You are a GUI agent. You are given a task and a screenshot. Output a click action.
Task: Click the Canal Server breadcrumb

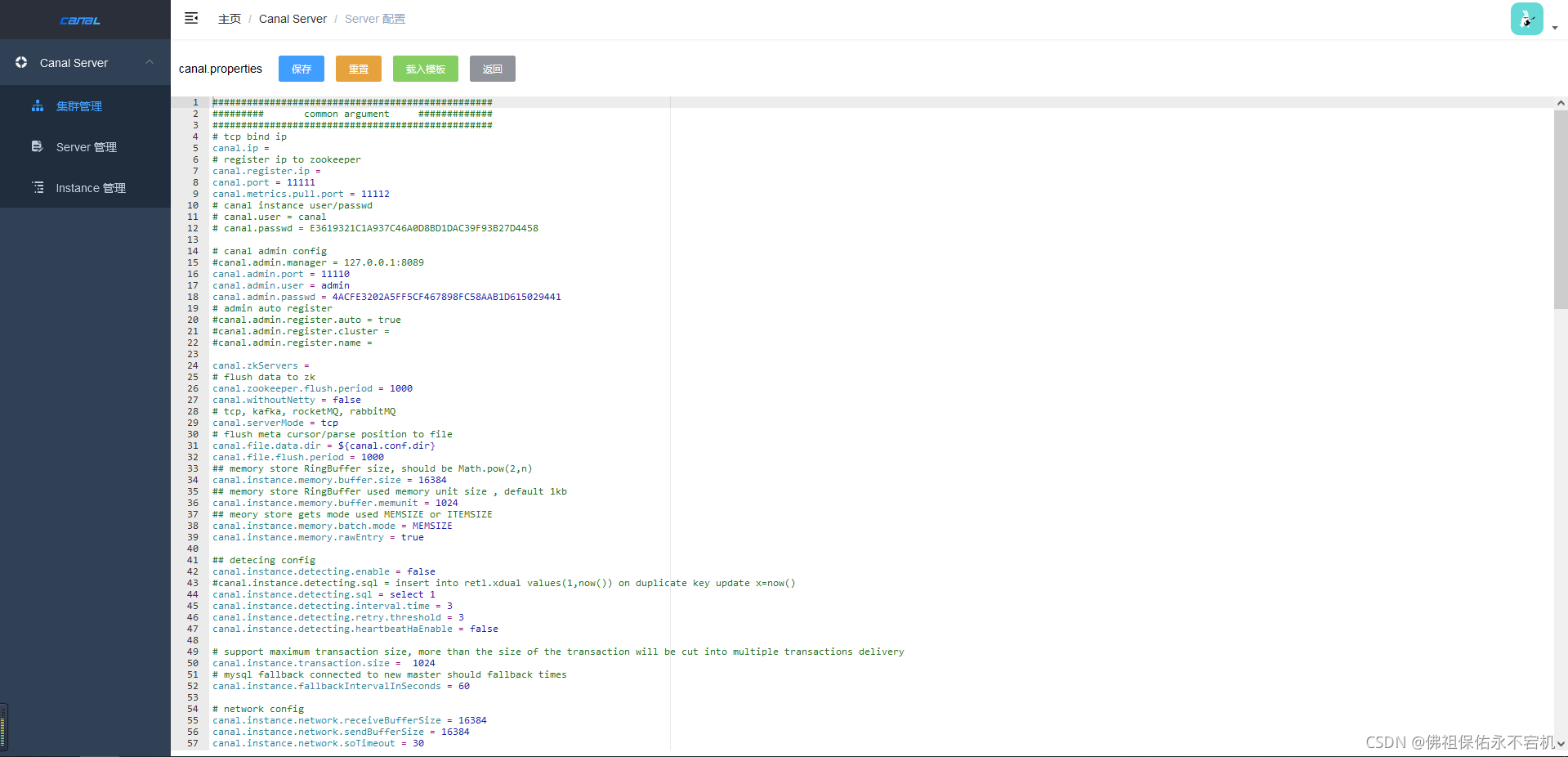coord(293,19)
